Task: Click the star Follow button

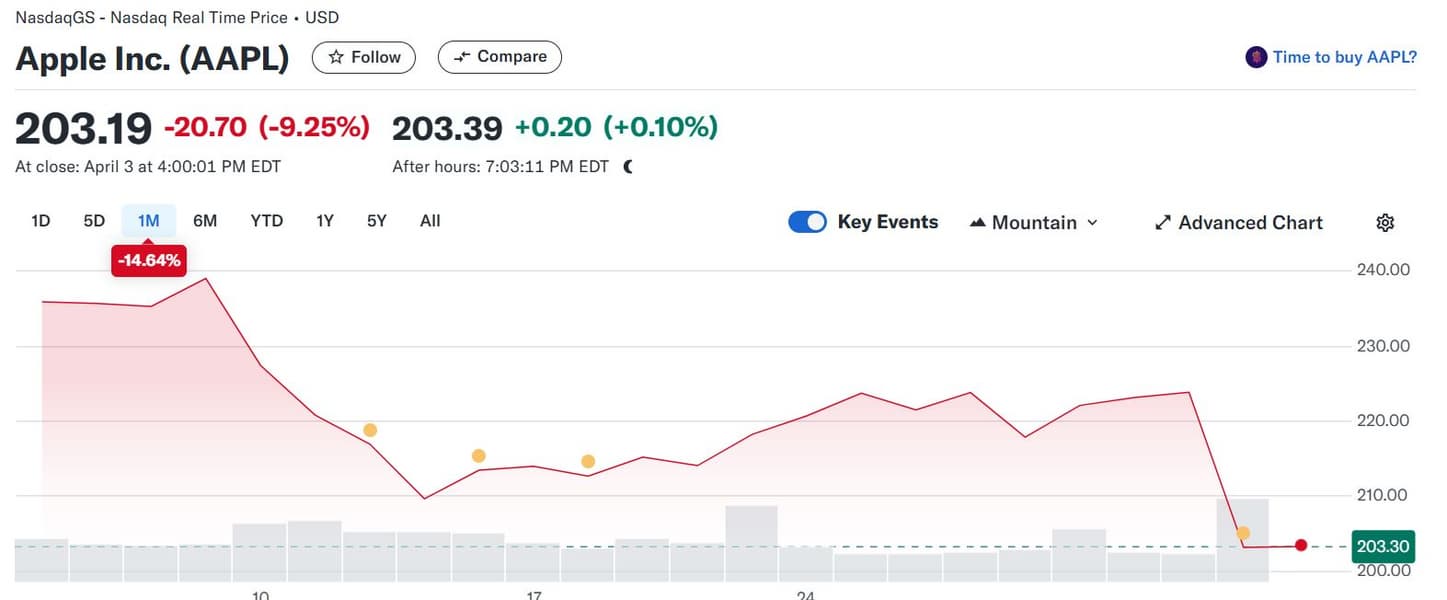Action: pyautogui.click(x=364, y=57)
